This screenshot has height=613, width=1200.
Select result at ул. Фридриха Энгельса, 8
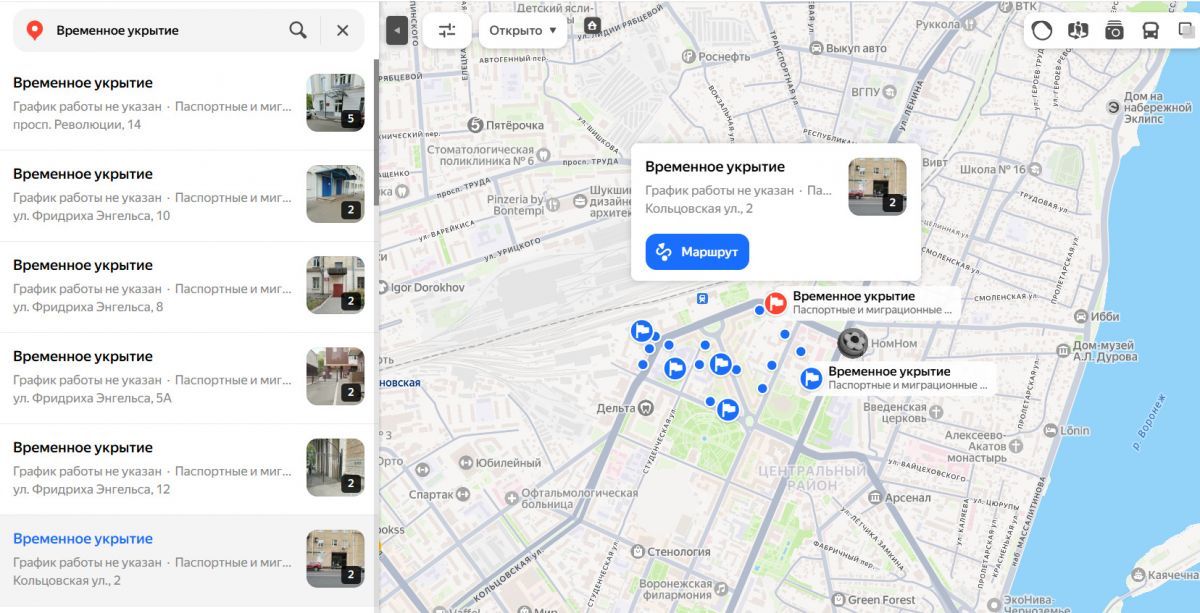pos(187,287)
